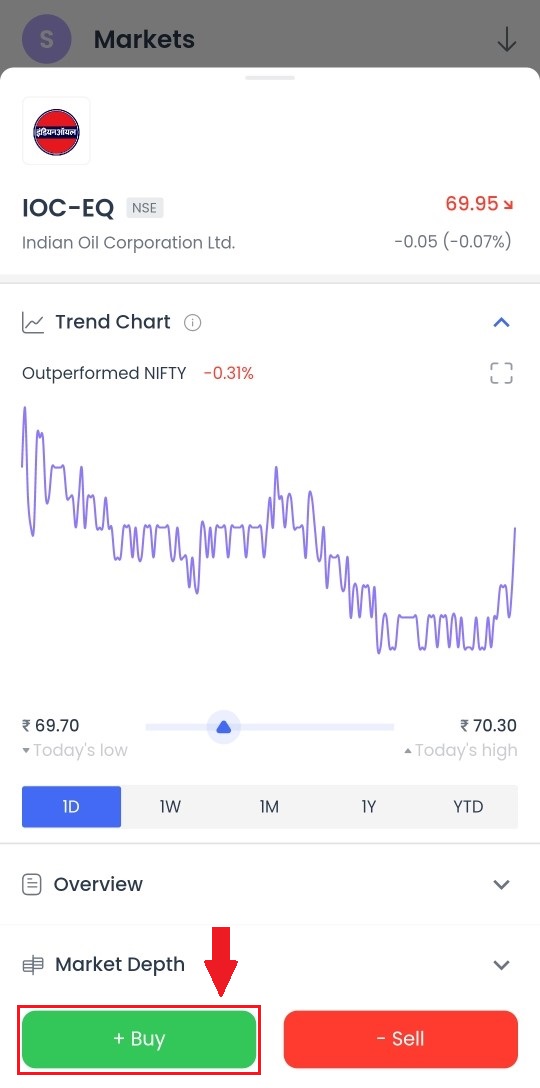
Task: Tap the down arrow icon beside Markets
Action: pos(507,40)
